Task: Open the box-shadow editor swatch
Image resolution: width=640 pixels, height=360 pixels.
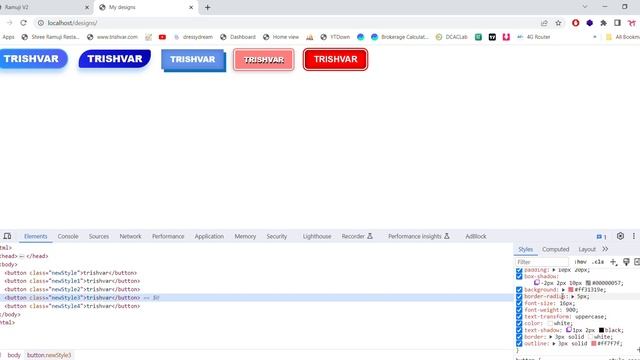Action: tap(537, 282)
